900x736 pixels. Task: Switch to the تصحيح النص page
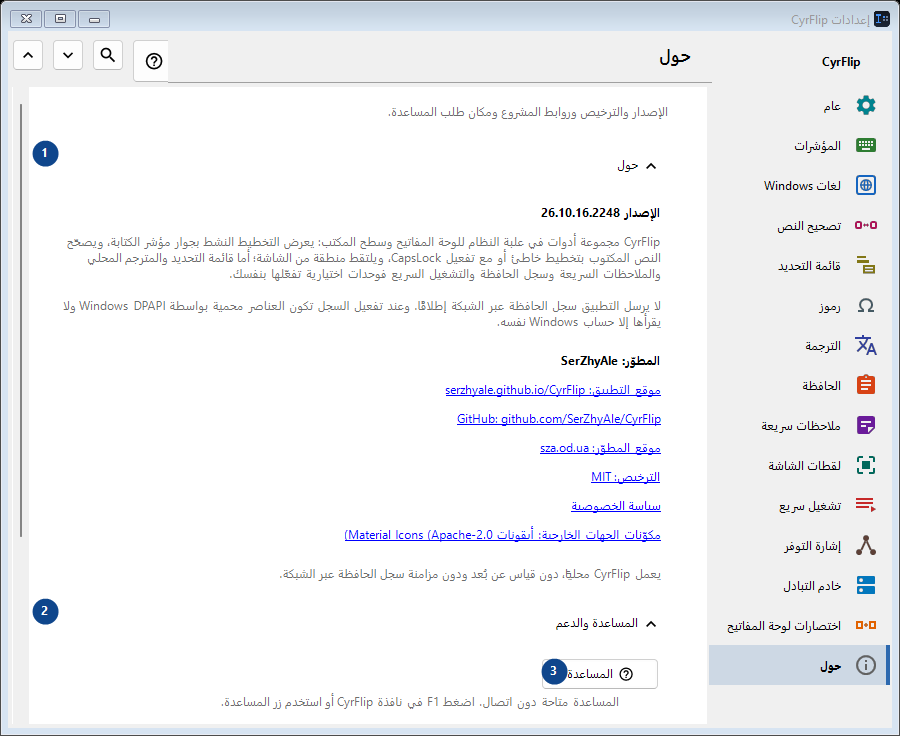point(809,226)
